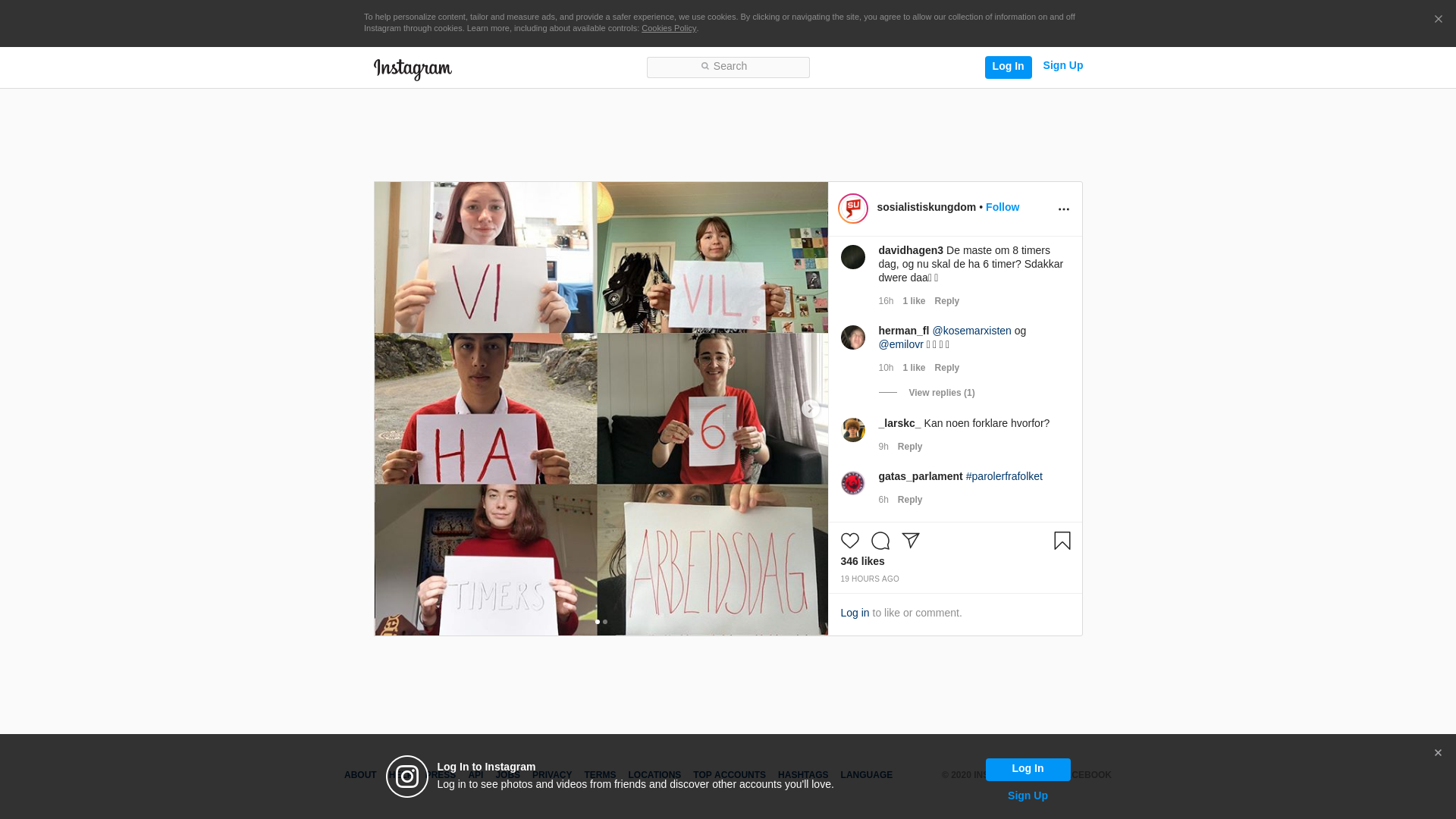Save the post with bookmark icon
The image size is (1456, 819).
[1062, 541]
